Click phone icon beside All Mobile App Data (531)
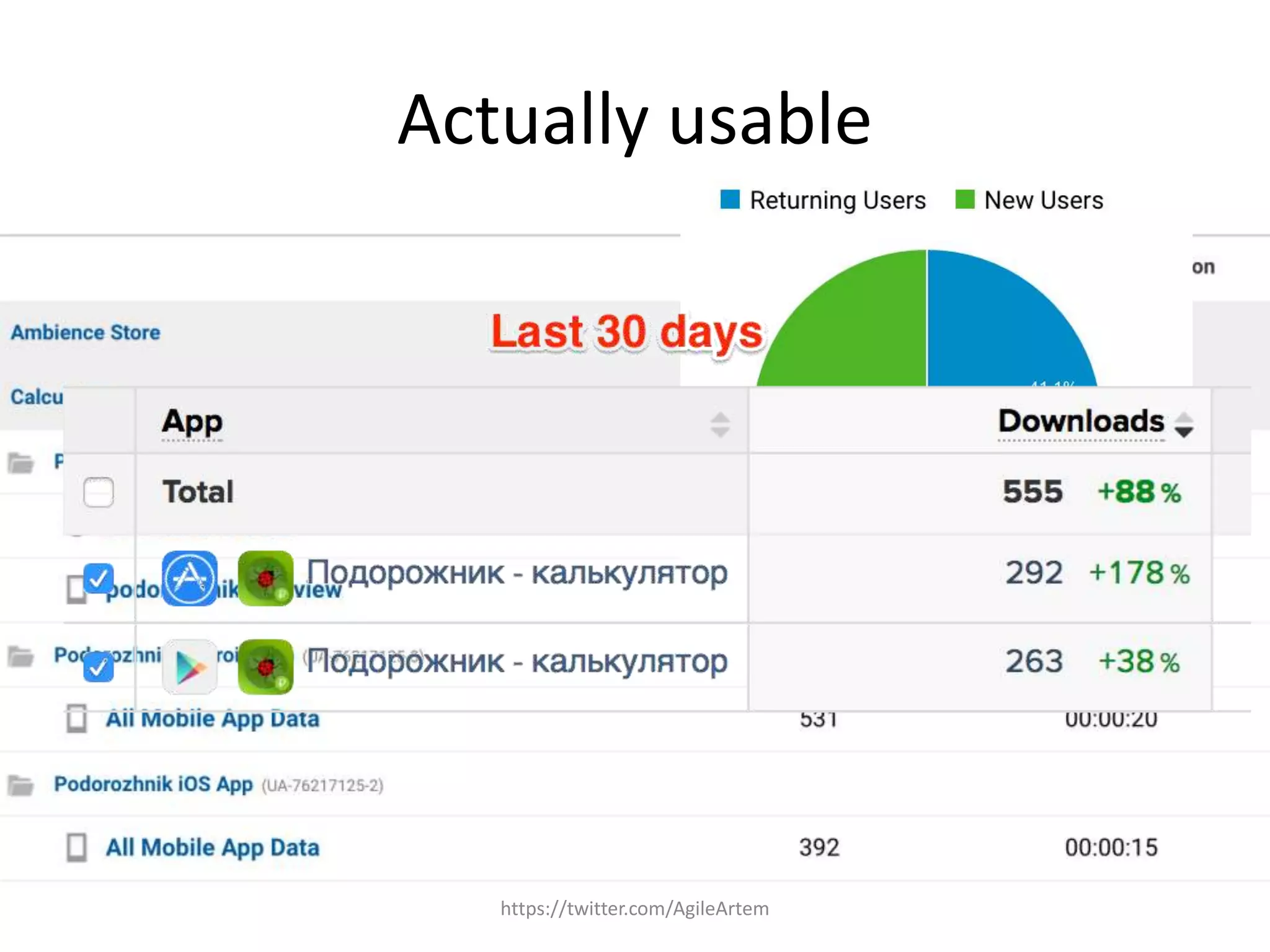 [77, 719]
